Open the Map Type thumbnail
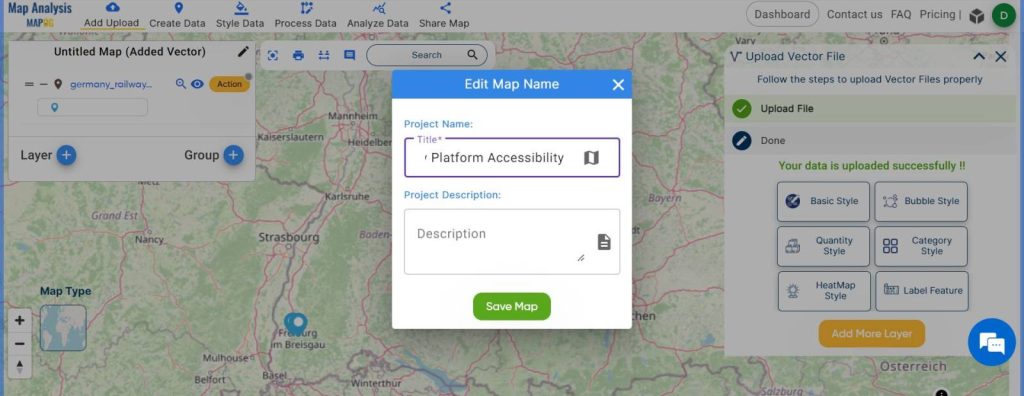The image size is (1024, 396). (63, 328)
